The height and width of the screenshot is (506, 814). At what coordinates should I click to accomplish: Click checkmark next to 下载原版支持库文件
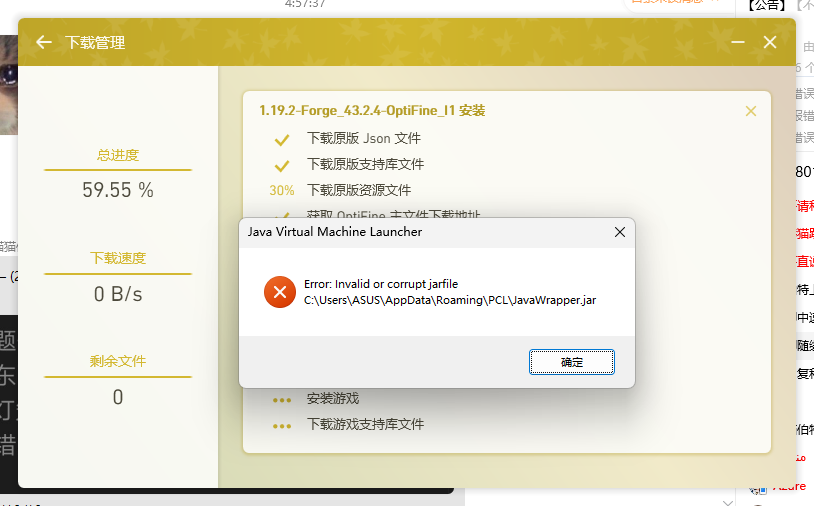click(282, 166)
